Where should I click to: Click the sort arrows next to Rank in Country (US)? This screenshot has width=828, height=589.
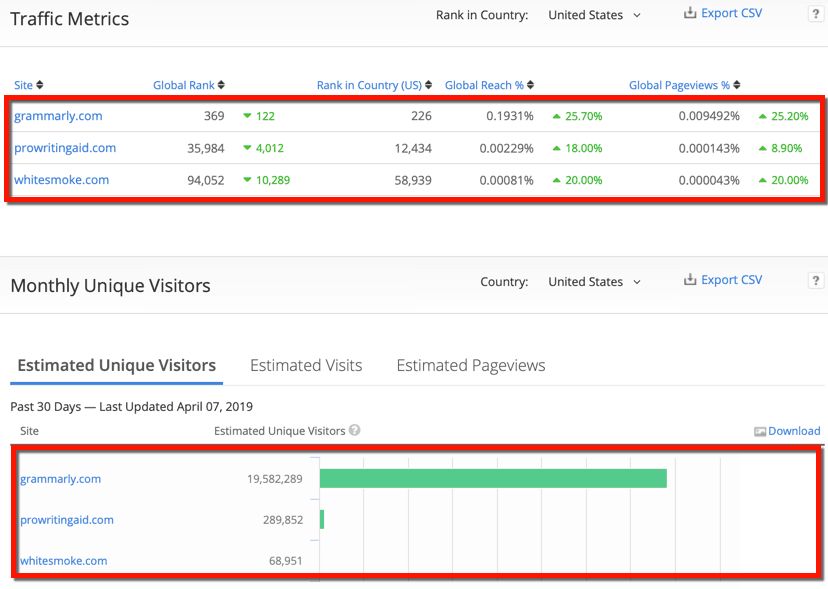coord(428,85)
